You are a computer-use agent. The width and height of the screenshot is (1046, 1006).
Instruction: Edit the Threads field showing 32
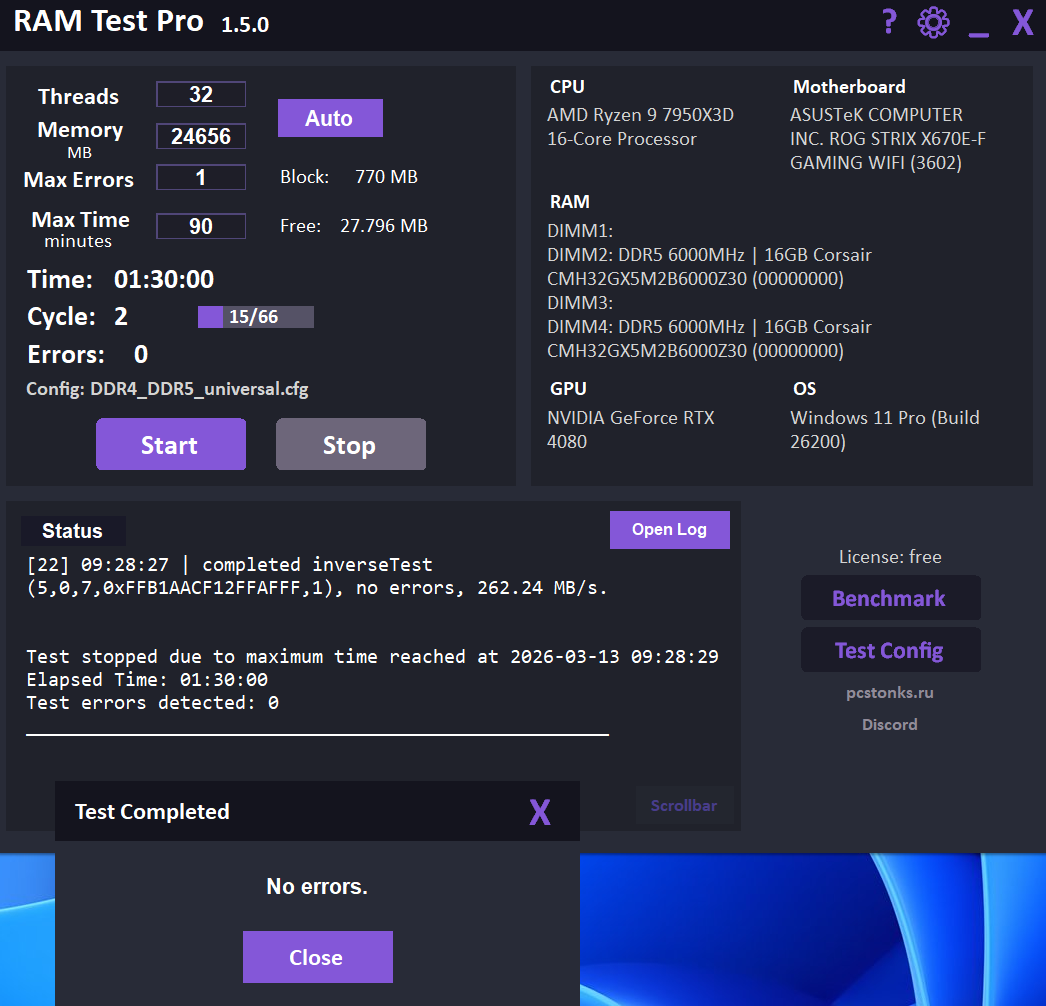[x=201, y=94]
